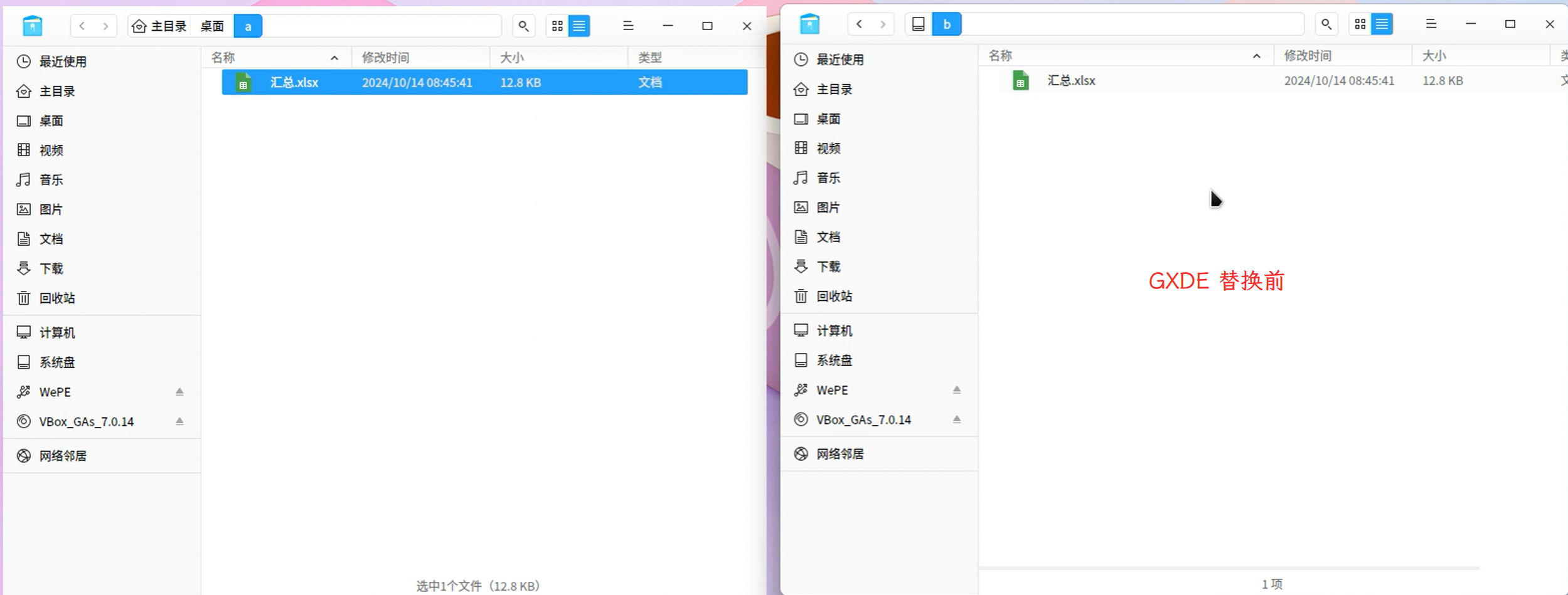Screen dimensions: 1568x595
Task: Open 文档 in the right window sidebar
Action: [880, 237]
